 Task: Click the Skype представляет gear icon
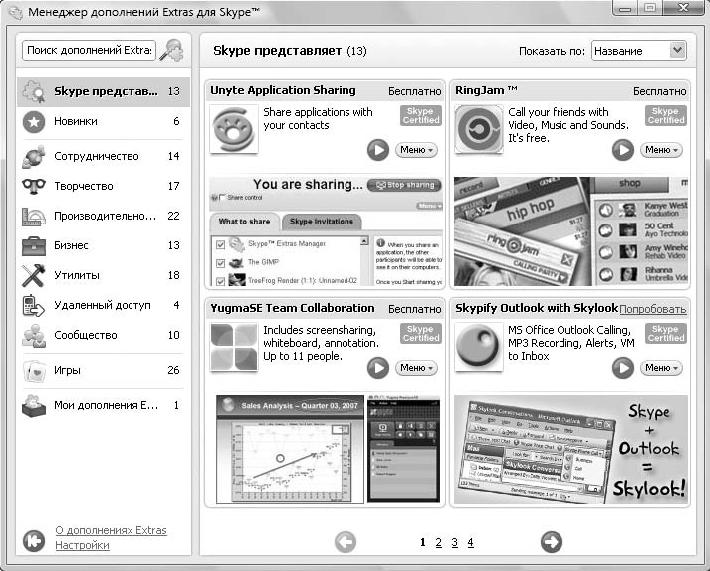(x=34, y=91)
